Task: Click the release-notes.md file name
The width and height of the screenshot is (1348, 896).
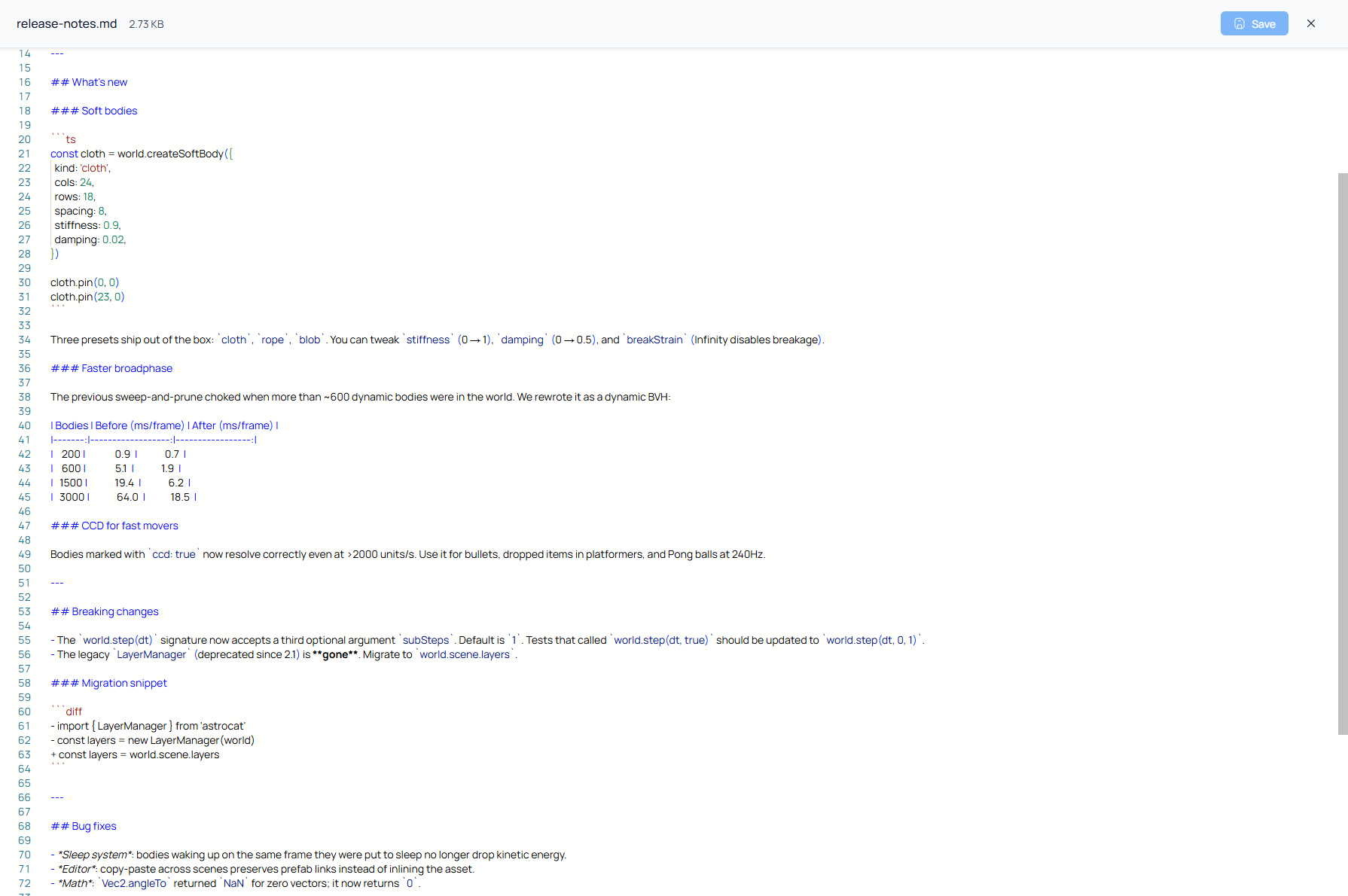Action: (67, 23)
